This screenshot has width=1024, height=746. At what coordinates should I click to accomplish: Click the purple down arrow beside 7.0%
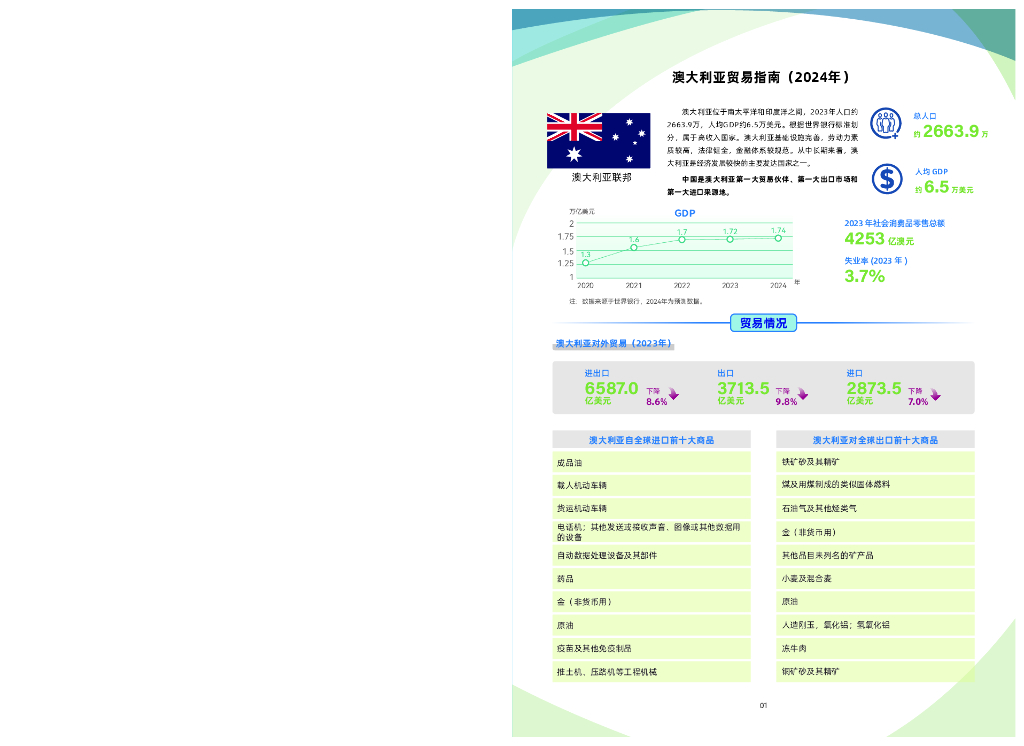click(x=933, y=394)
